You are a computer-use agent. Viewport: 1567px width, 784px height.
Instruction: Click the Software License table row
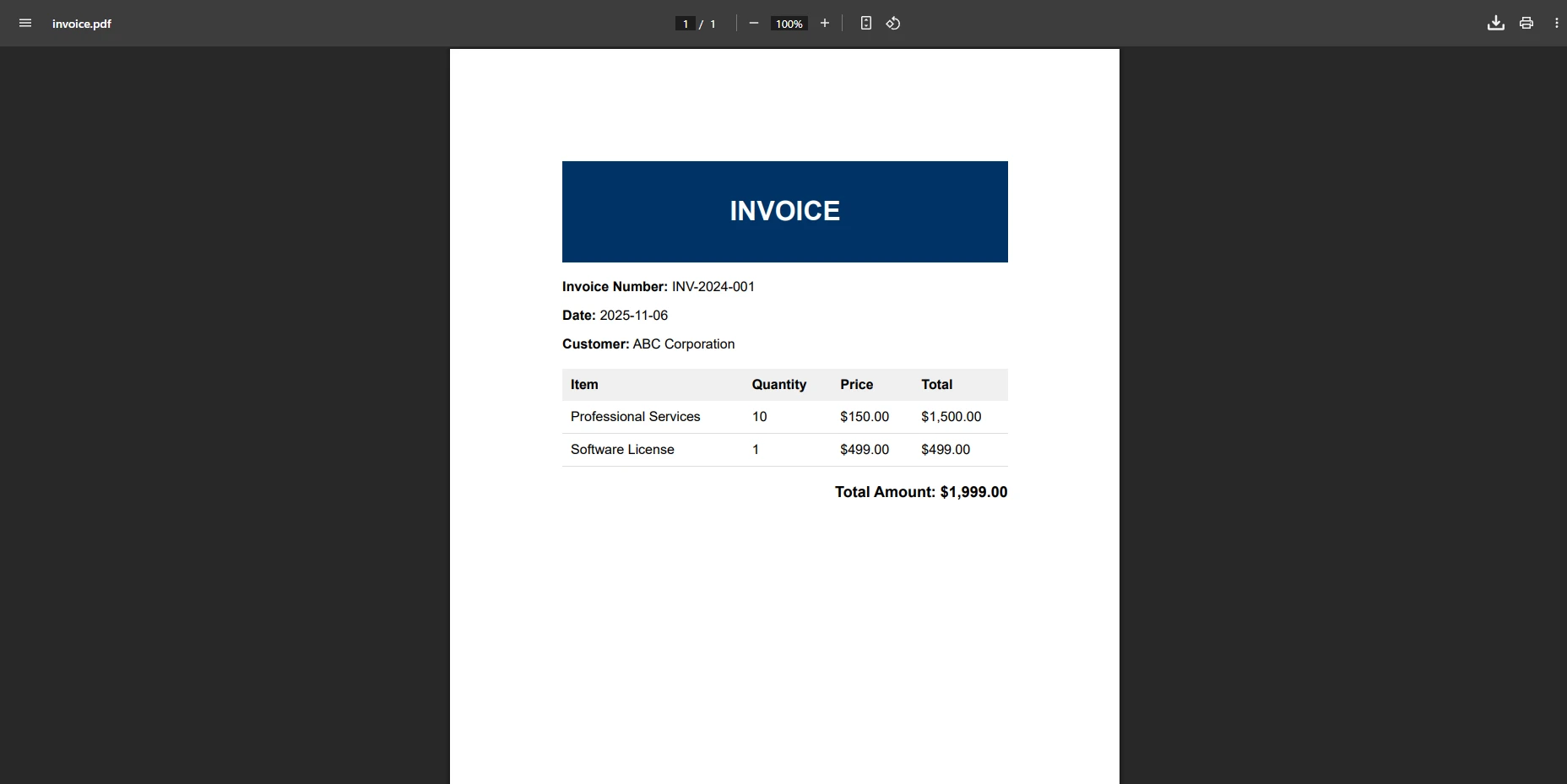click(x=622, y=450)
